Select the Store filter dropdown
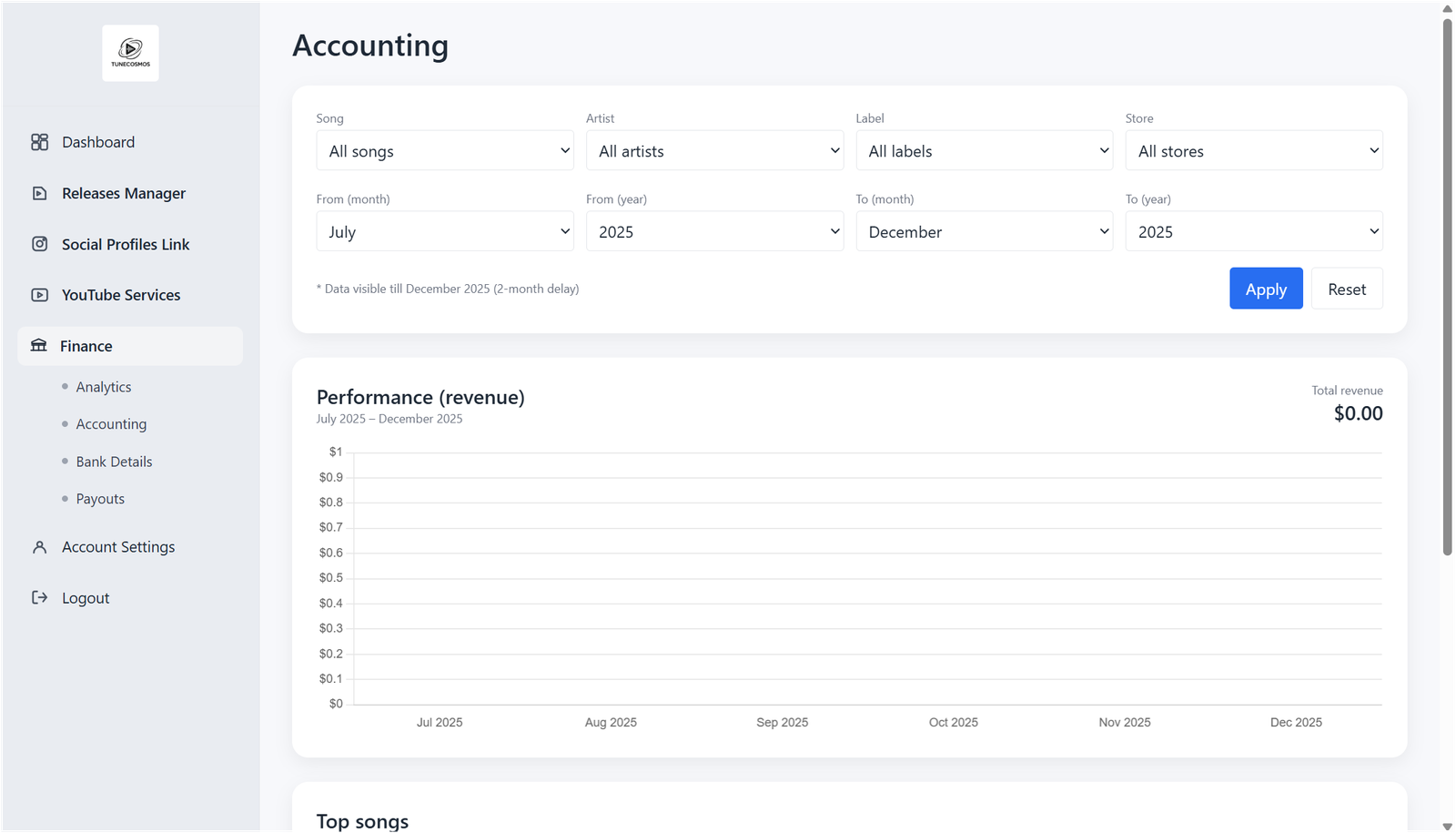This screenshot has width=1456, height=833. point(1253,151)
